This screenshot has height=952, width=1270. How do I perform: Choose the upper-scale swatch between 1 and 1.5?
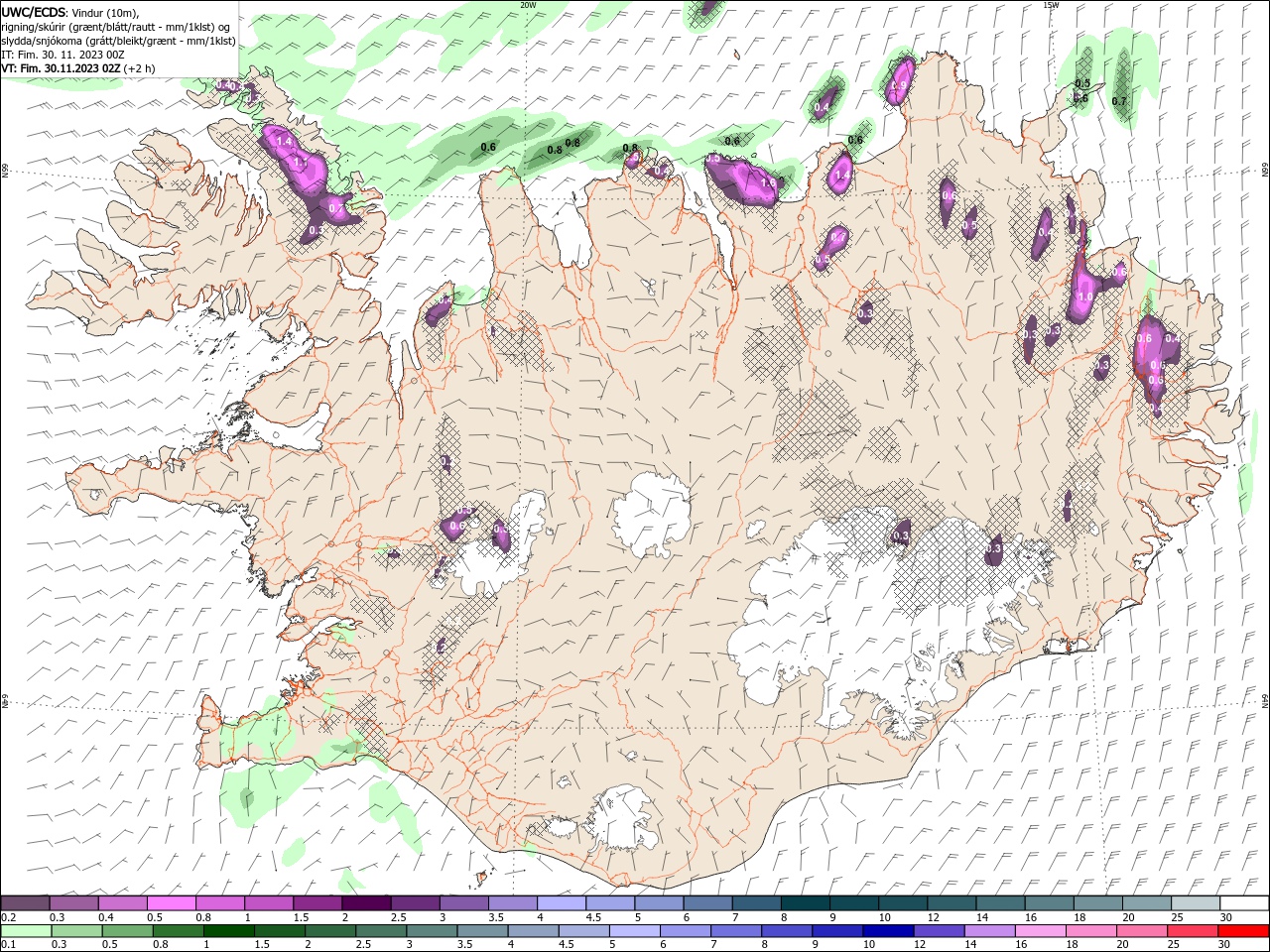coord(269,903)
